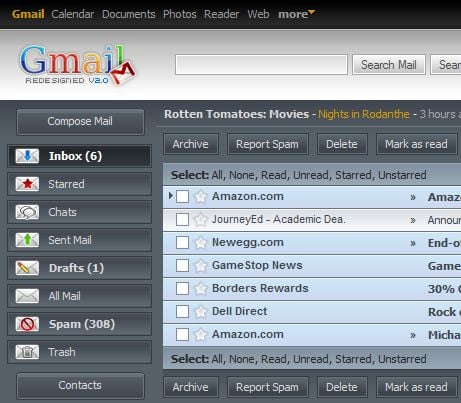
Task: Click the bottom Report Spam button
Action: pyautogui.click(x=268, y=387)
